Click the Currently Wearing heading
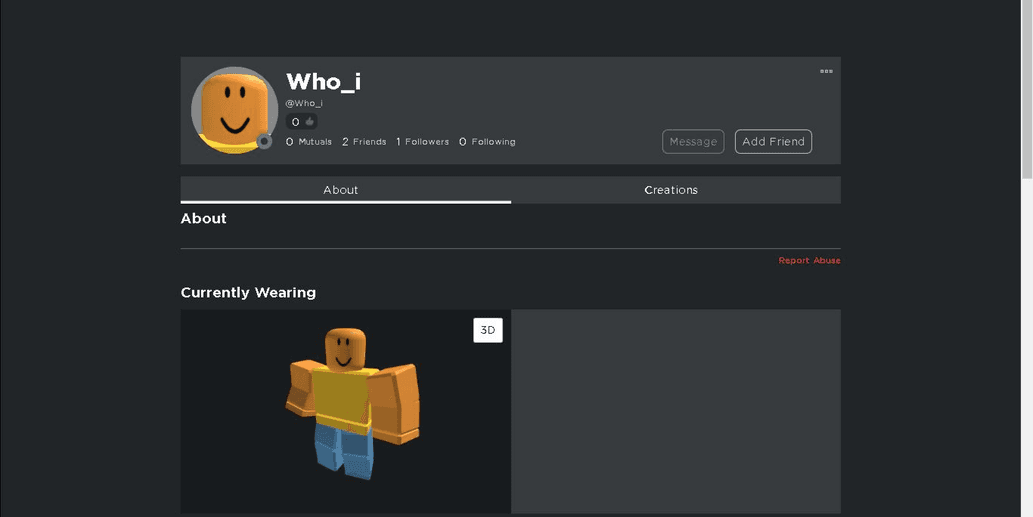 coord(248,292)
